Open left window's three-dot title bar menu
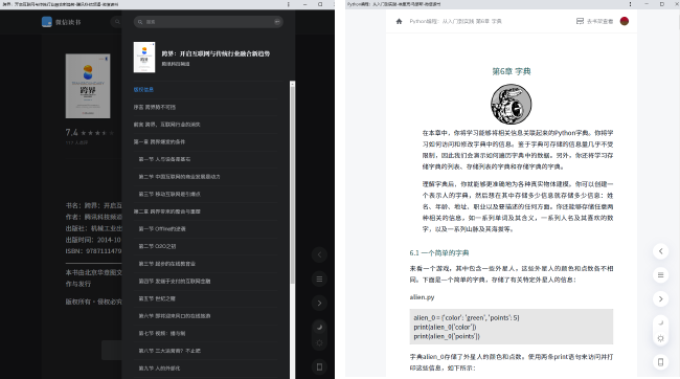680x379 pixels. (288, 4)
